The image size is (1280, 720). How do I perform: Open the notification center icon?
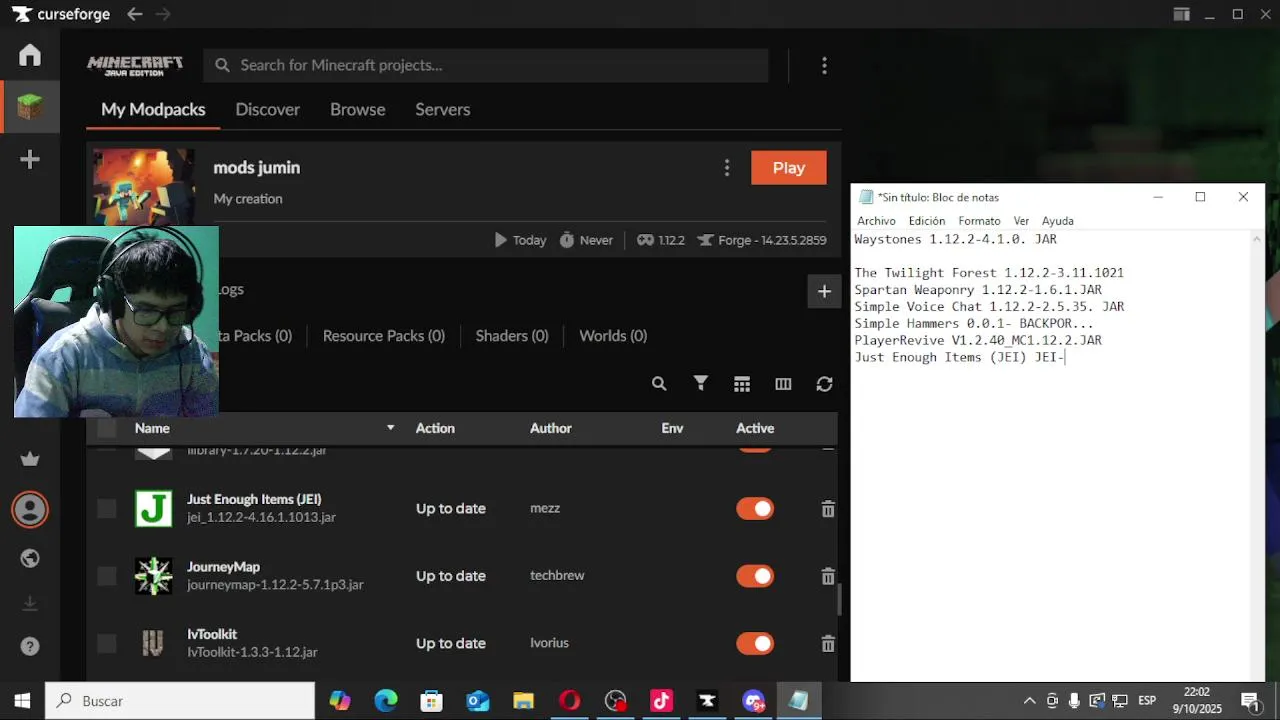tap(1250, 701)
